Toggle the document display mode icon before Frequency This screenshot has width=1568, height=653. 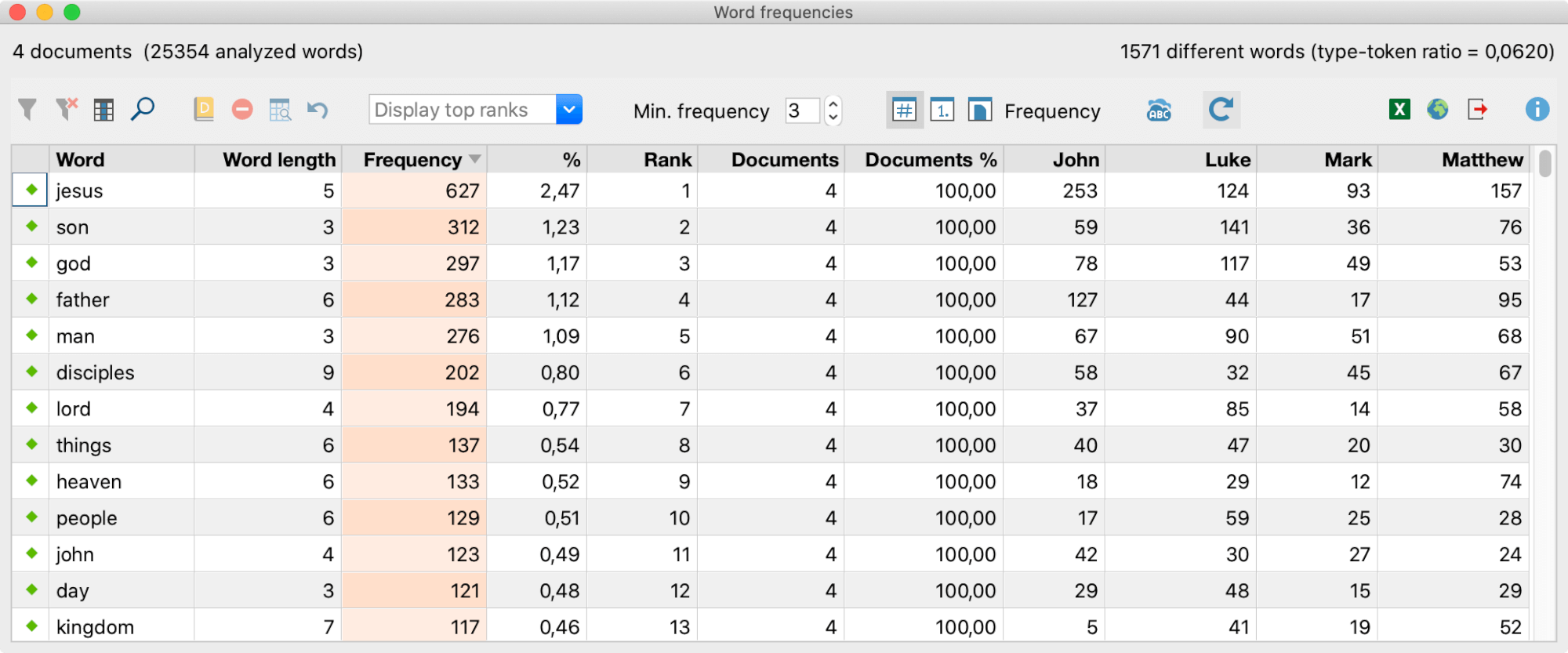click(x=980, y=111)
